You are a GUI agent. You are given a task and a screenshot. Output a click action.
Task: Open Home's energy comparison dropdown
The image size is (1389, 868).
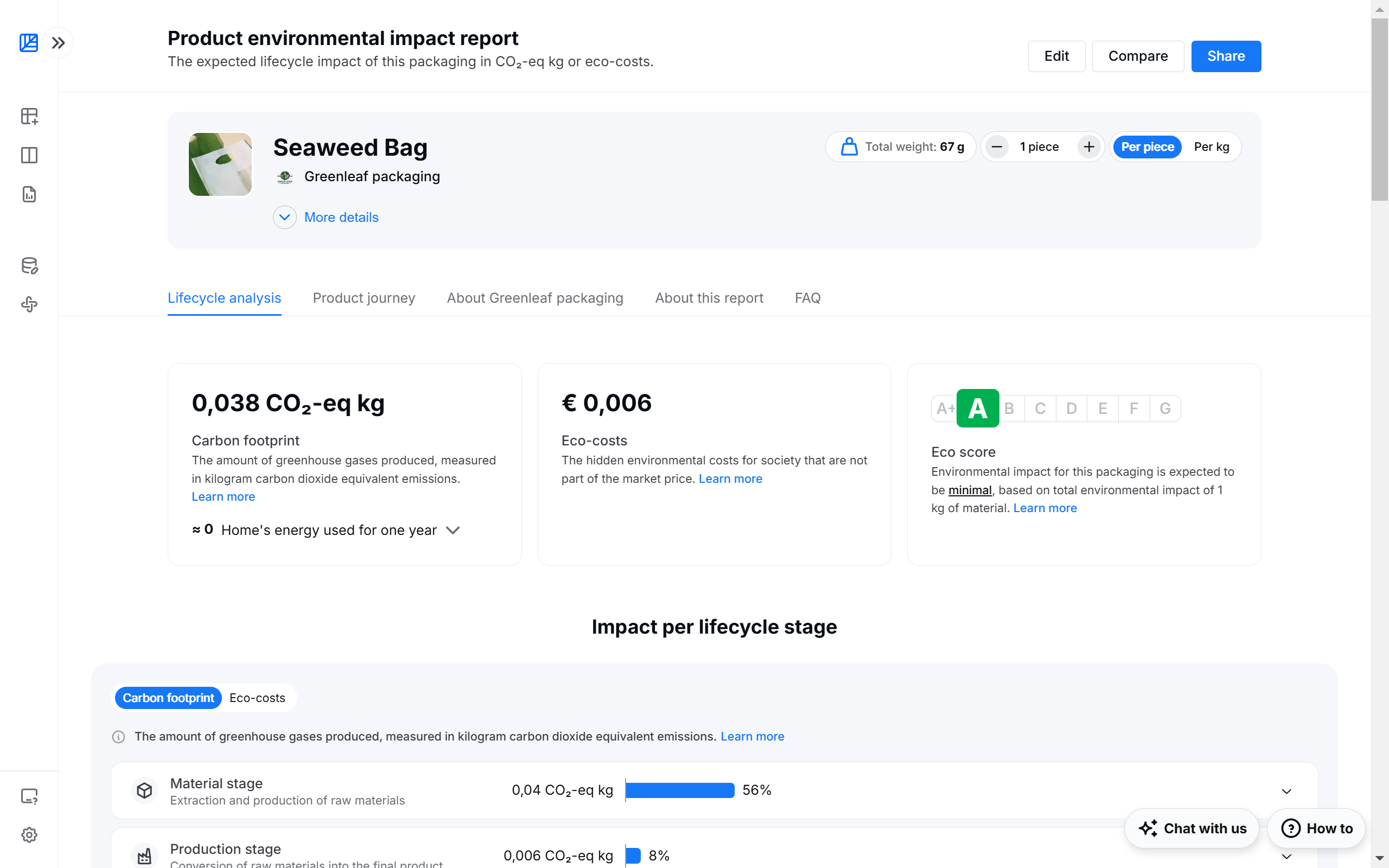coord(453,530)
